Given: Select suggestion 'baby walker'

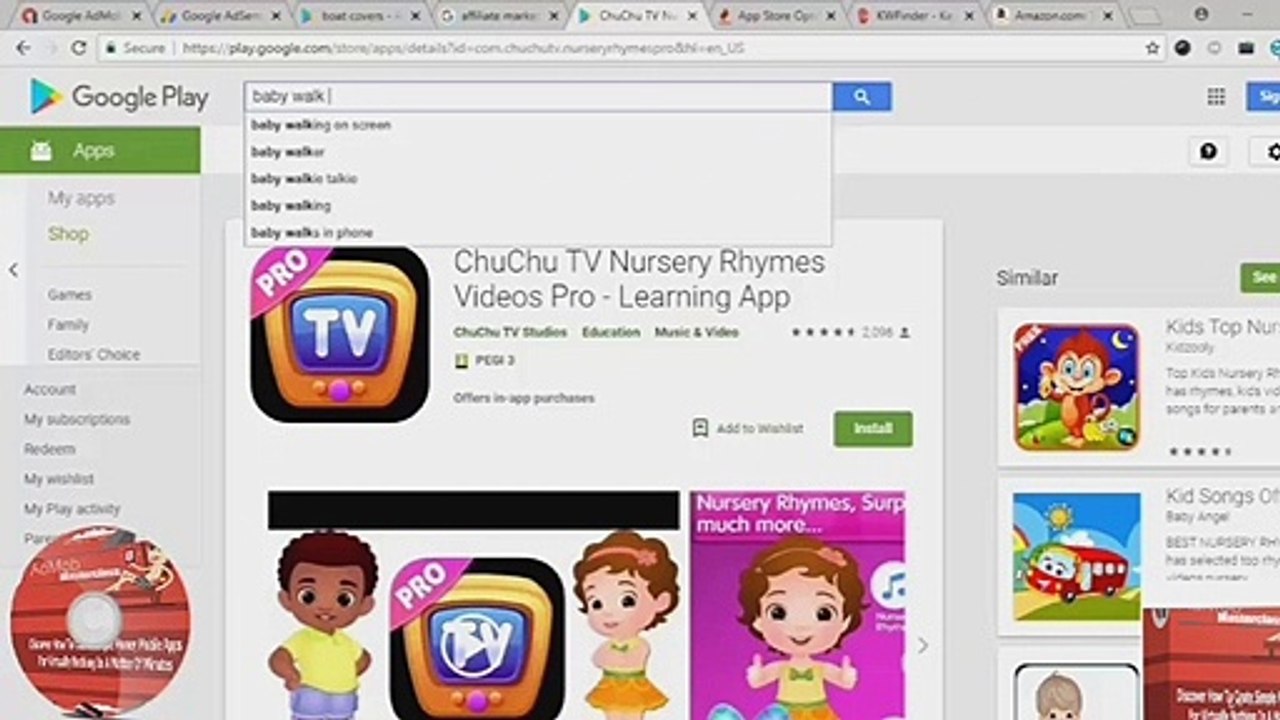Looking at the screenshot, I should pyautogui.click(x=539, y=152).
